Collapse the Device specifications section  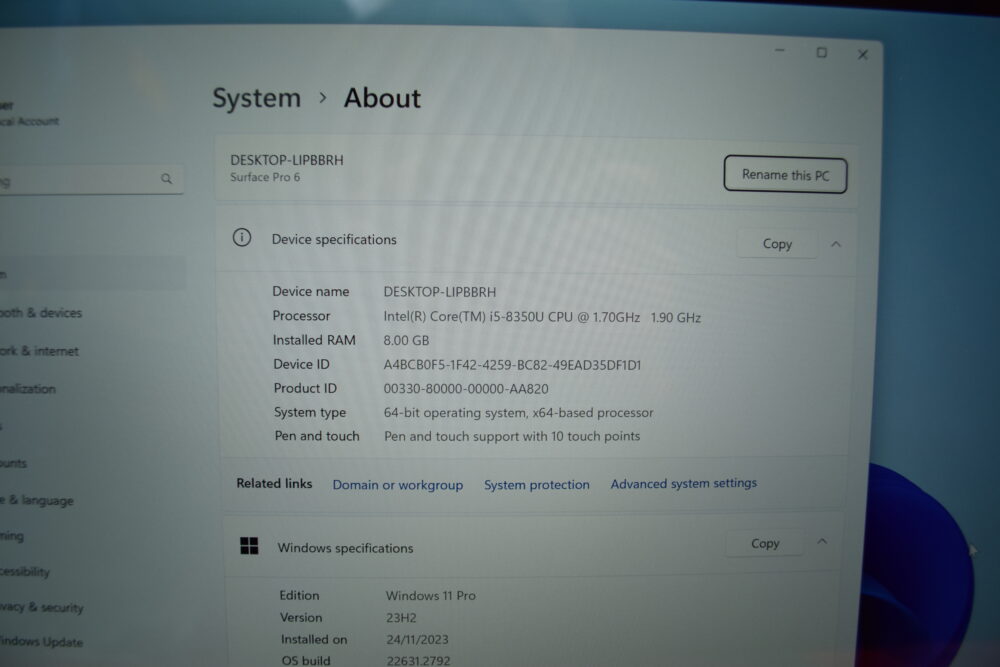click(x=835, y=244)
